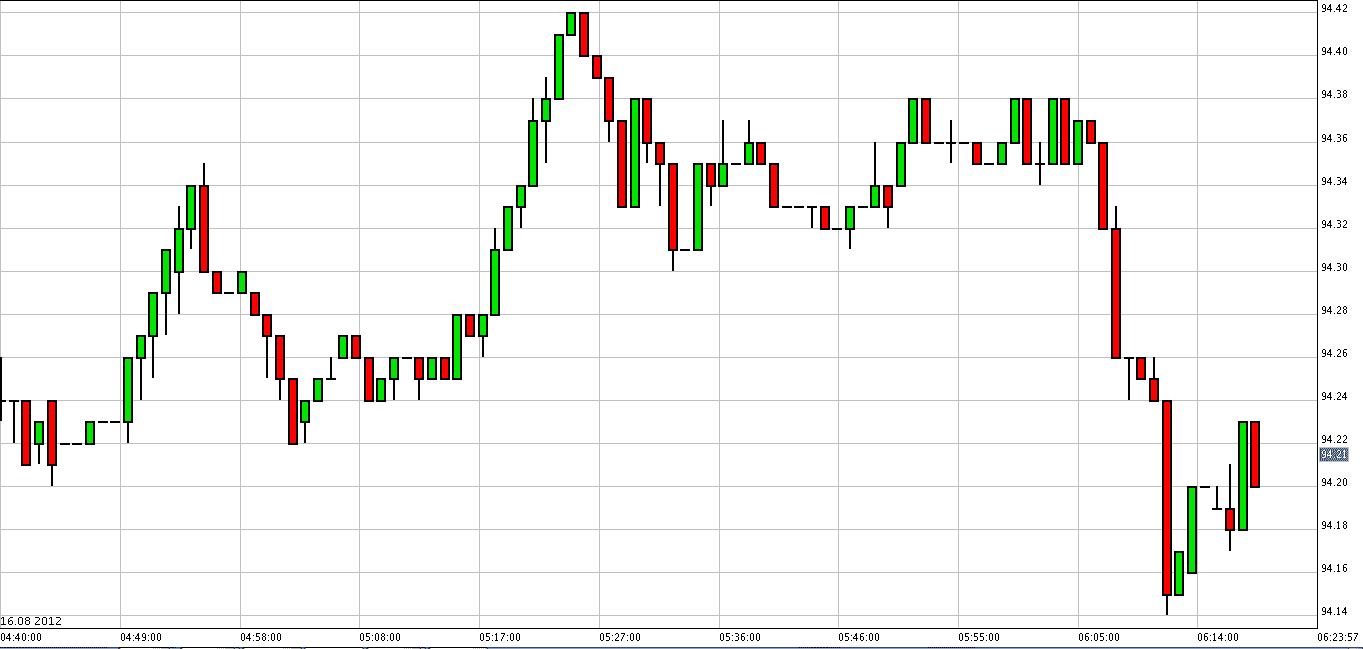Click the 06:14:00 time axis label
Viewport: 1363px width, 649px height.
[1219, 637]
